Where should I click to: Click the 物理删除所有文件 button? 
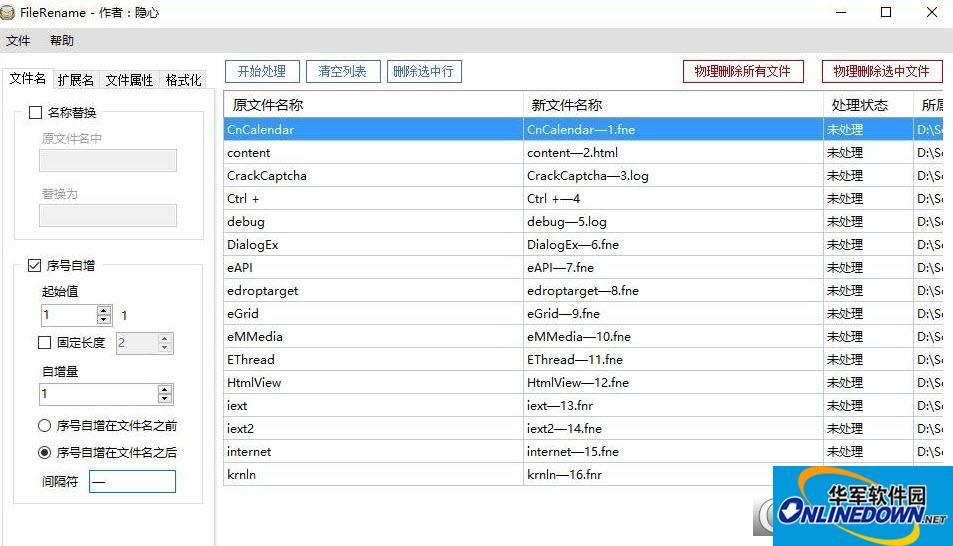click(743, 71)
